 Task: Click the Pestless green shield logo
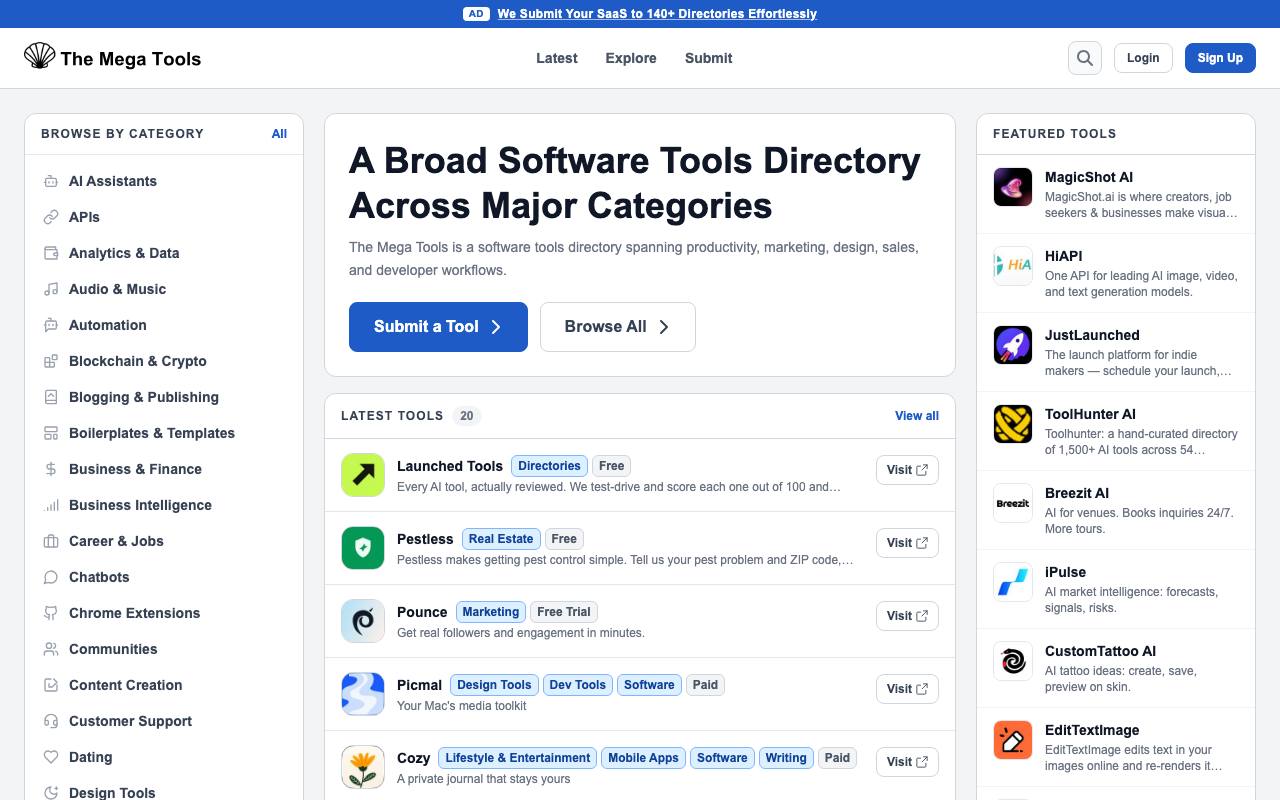(363, 548)
